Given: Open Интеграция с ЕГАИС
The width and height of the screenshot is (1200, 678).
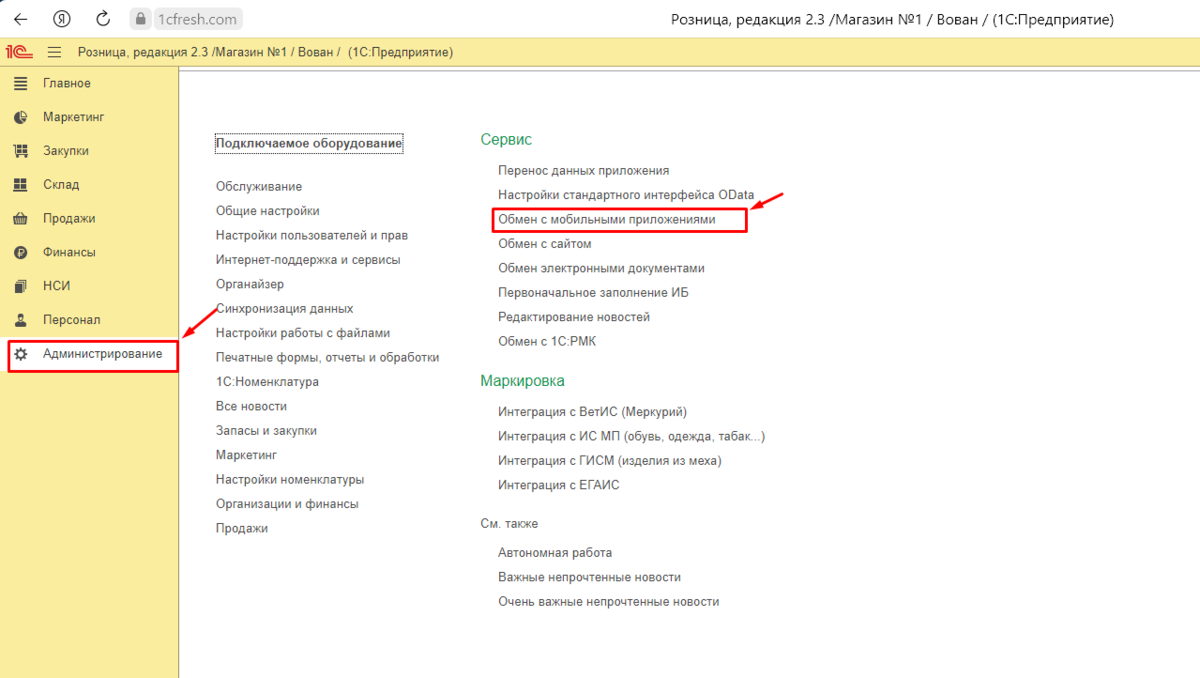Looking at the screenshot, I should (559, 485).
